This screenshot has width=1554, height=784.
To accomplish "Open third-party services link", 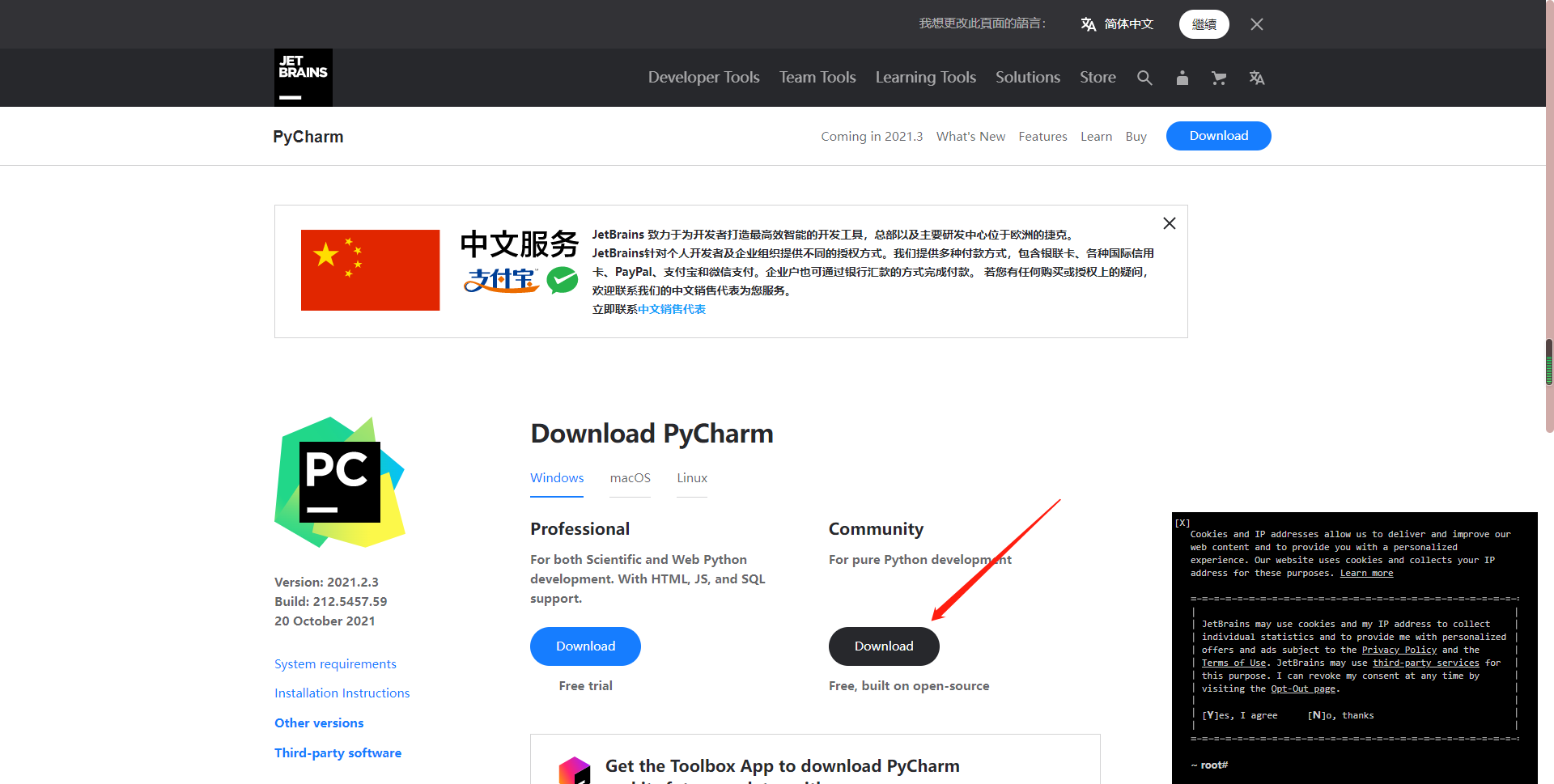I will (1426, 663).
